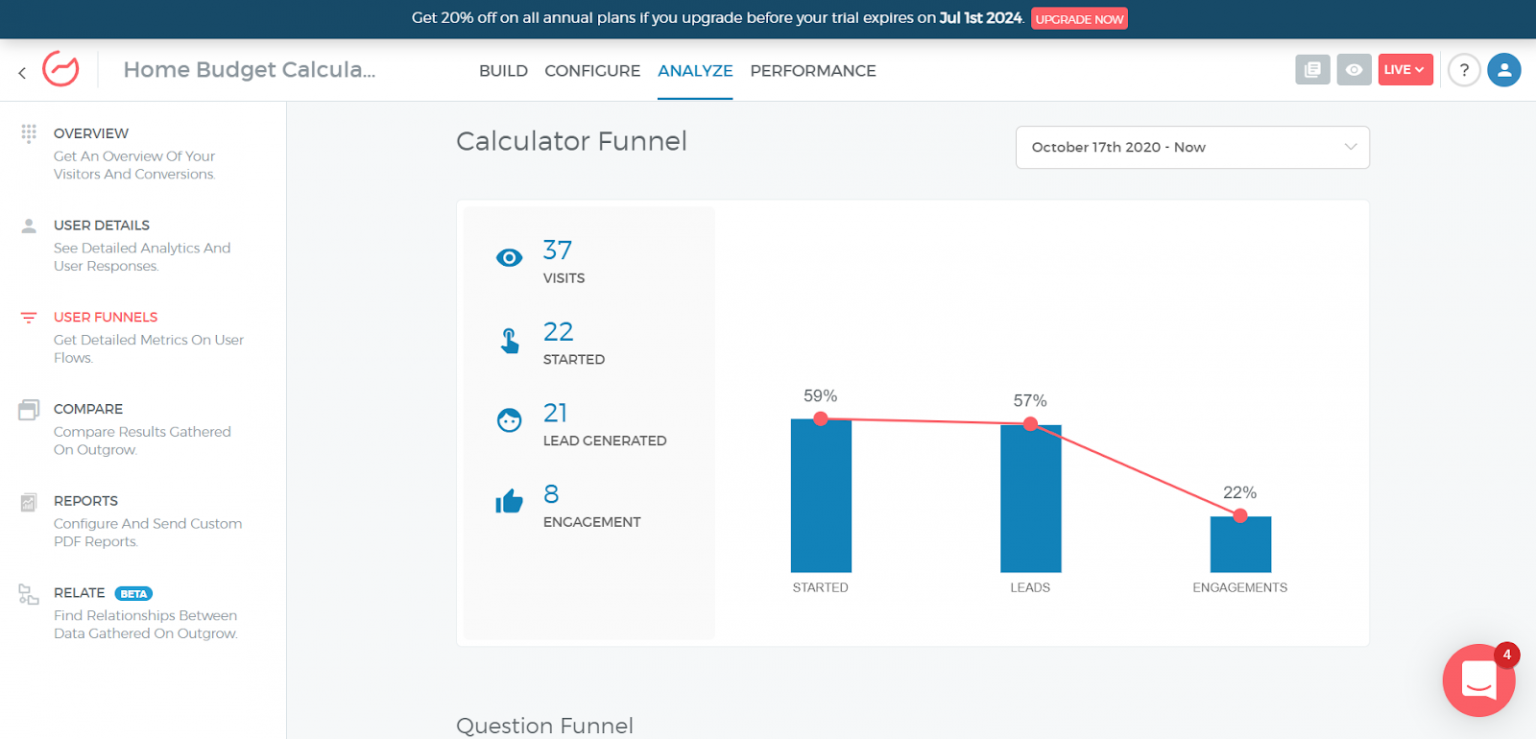1536x739 pixels.
Task: Click the UPGRADE NOW button
Action: tap(1079, 19)
